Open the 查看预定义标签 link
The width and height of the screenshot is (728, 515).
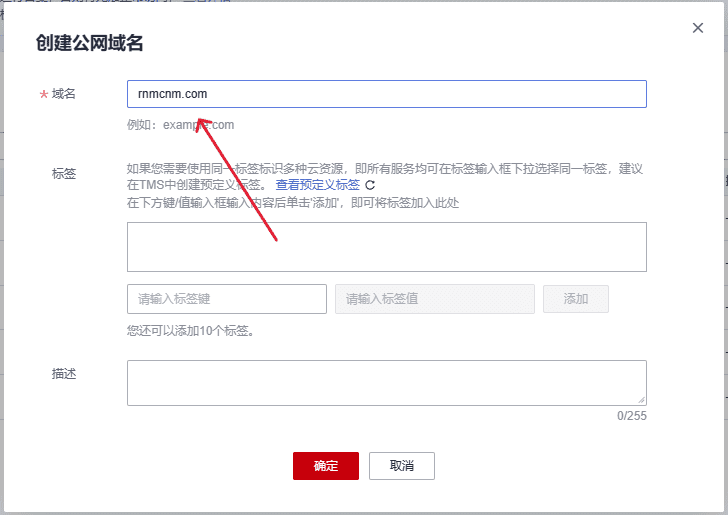pyautogui.click(x=318, y=185)
